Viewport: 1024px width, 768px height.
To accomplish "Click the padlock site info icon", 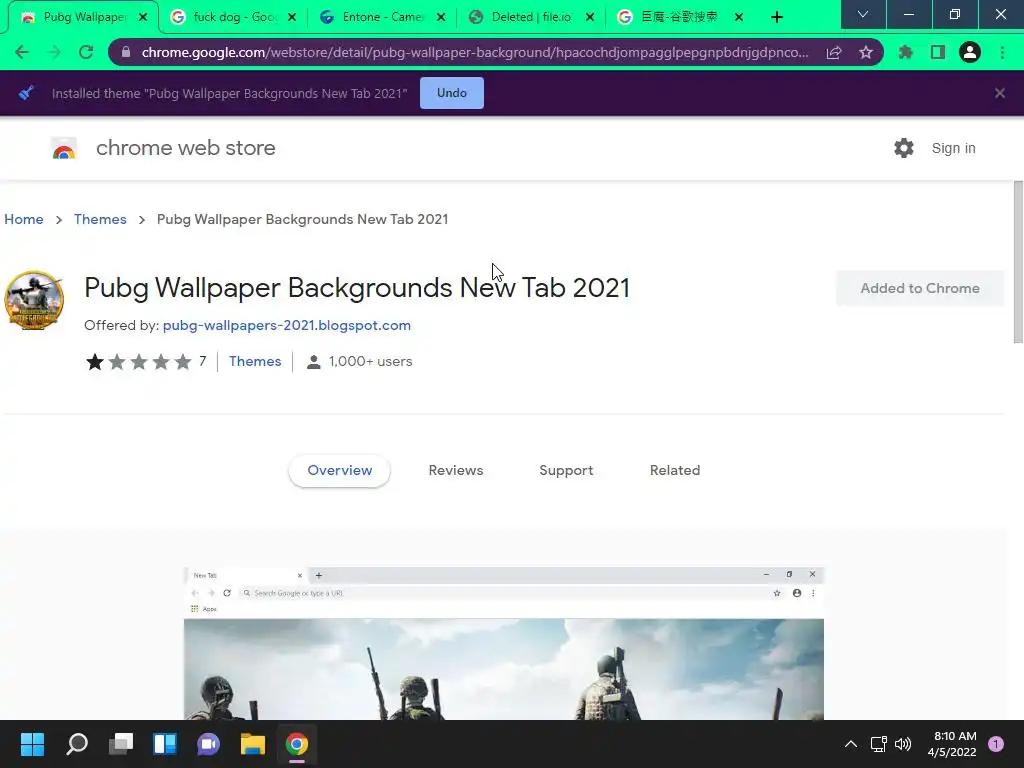I will point(126,52).
